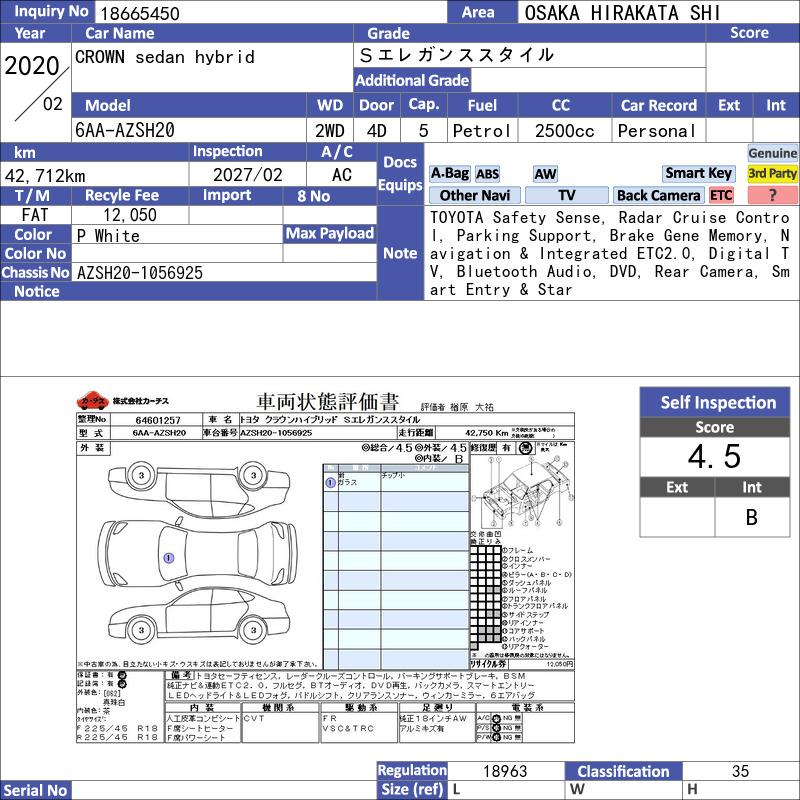Click chassis number in the Chassis No row
The width and height of the screenshot is (800, 800).
[140, 273]
